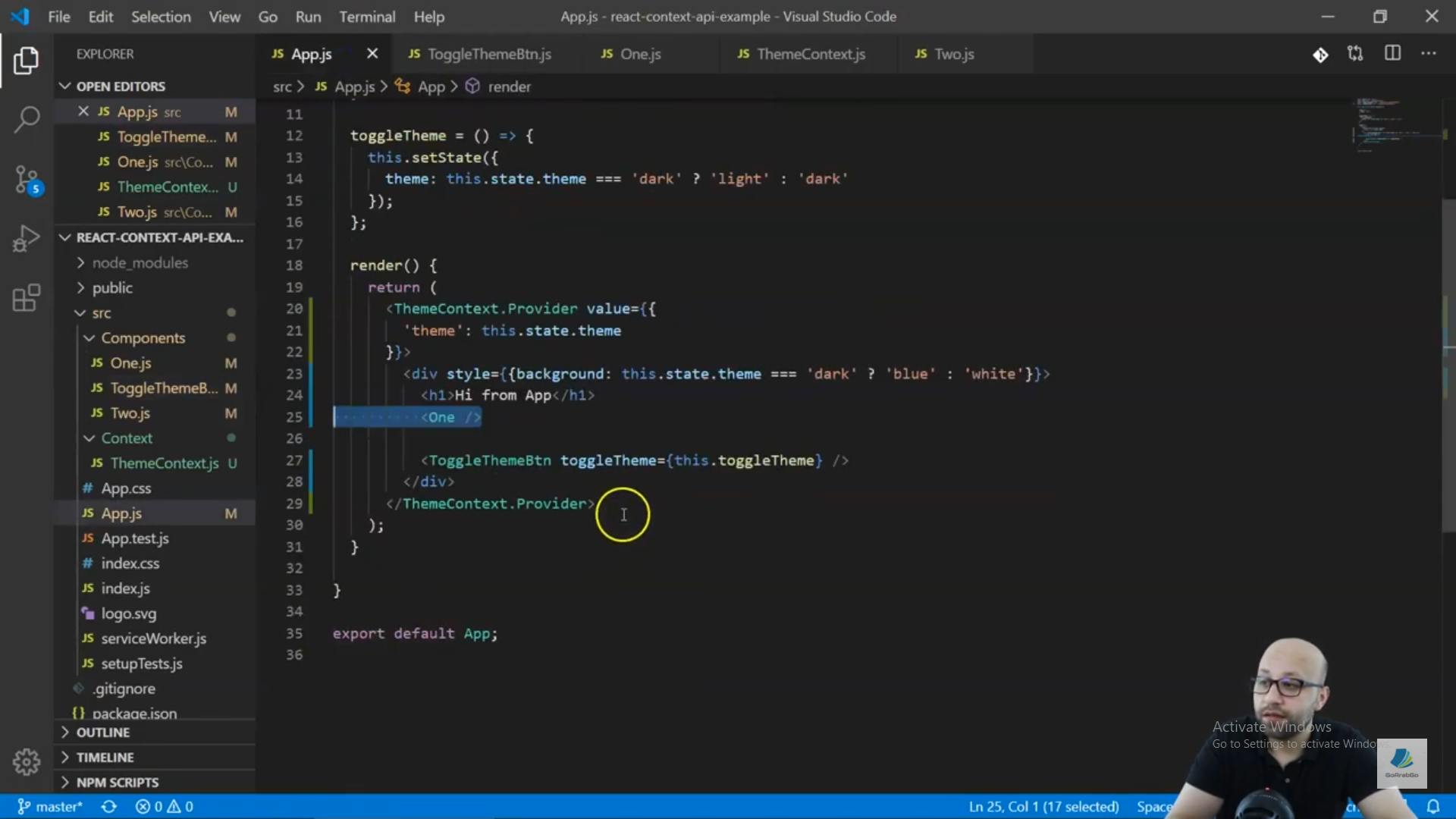Open setupTests.js in file tree
This screenshot has height=819, width=1456.
pyautogui.click(x=155, y=663)
